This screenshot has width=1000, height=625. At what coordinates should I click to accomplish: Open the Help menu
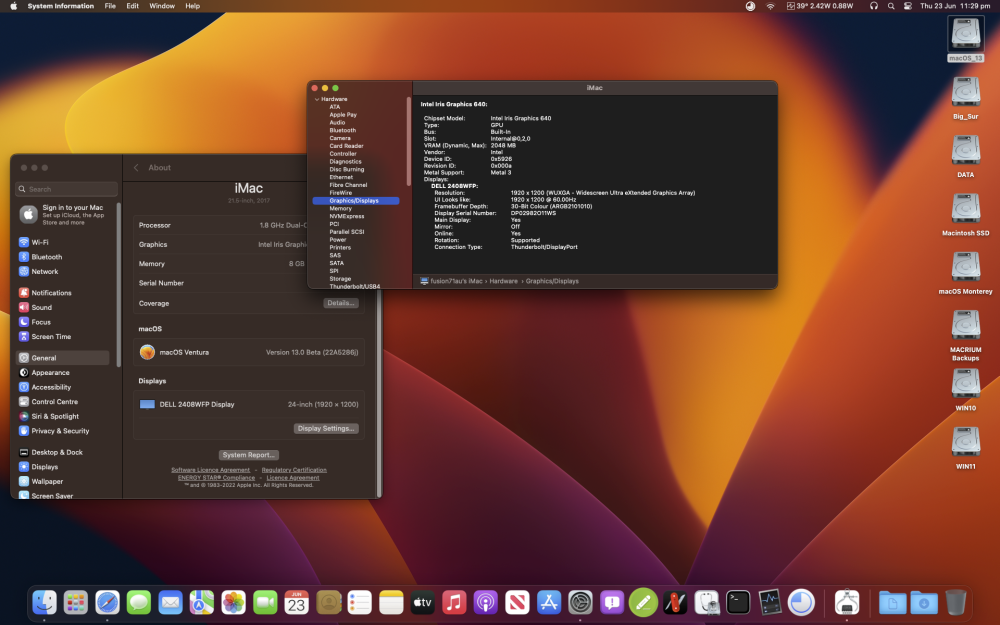coord(192,6)
